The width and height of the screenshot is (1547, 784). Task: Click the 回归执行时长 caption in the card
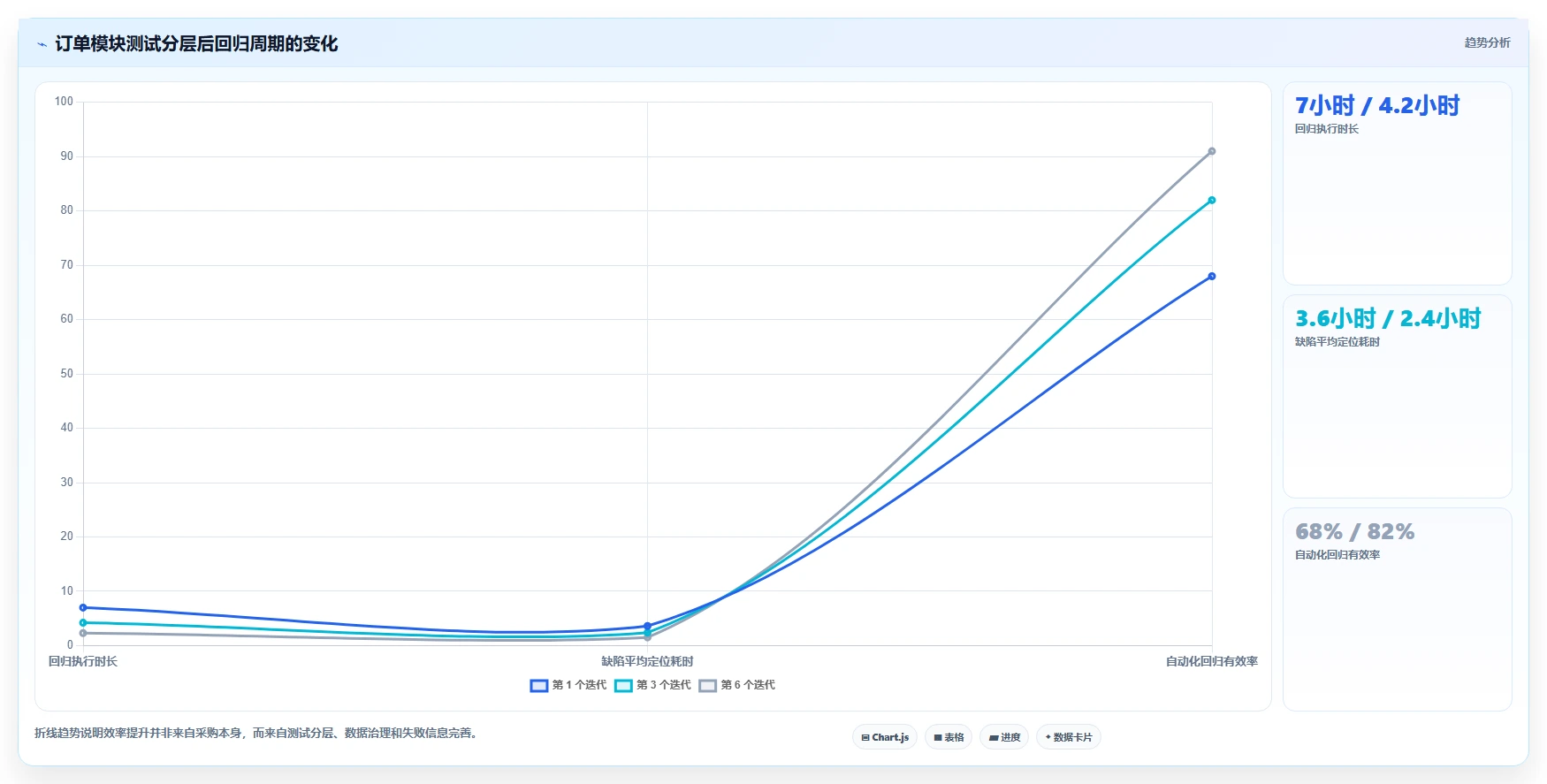pos(1327,129)
